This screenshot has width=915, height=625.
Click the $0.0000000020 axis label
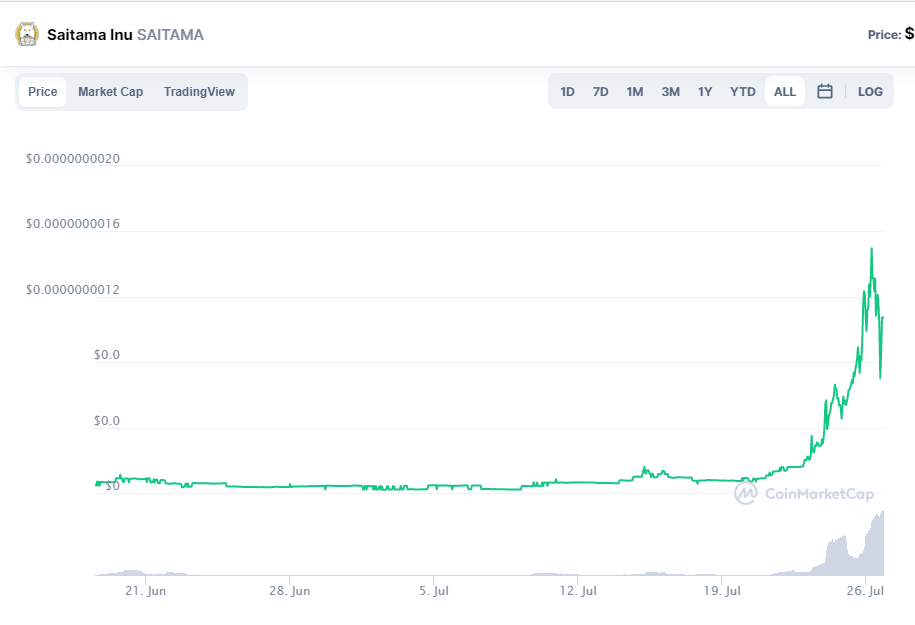73,159
